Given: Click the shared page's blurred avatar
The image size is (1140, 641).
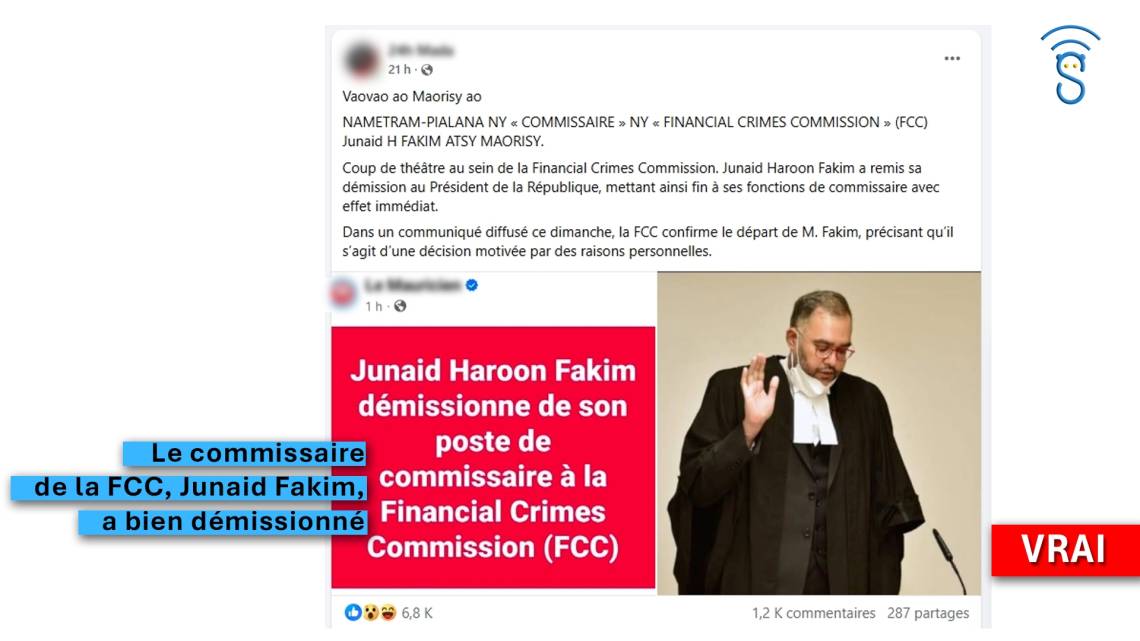Looking at the screenshot, I should coord(343,293).
